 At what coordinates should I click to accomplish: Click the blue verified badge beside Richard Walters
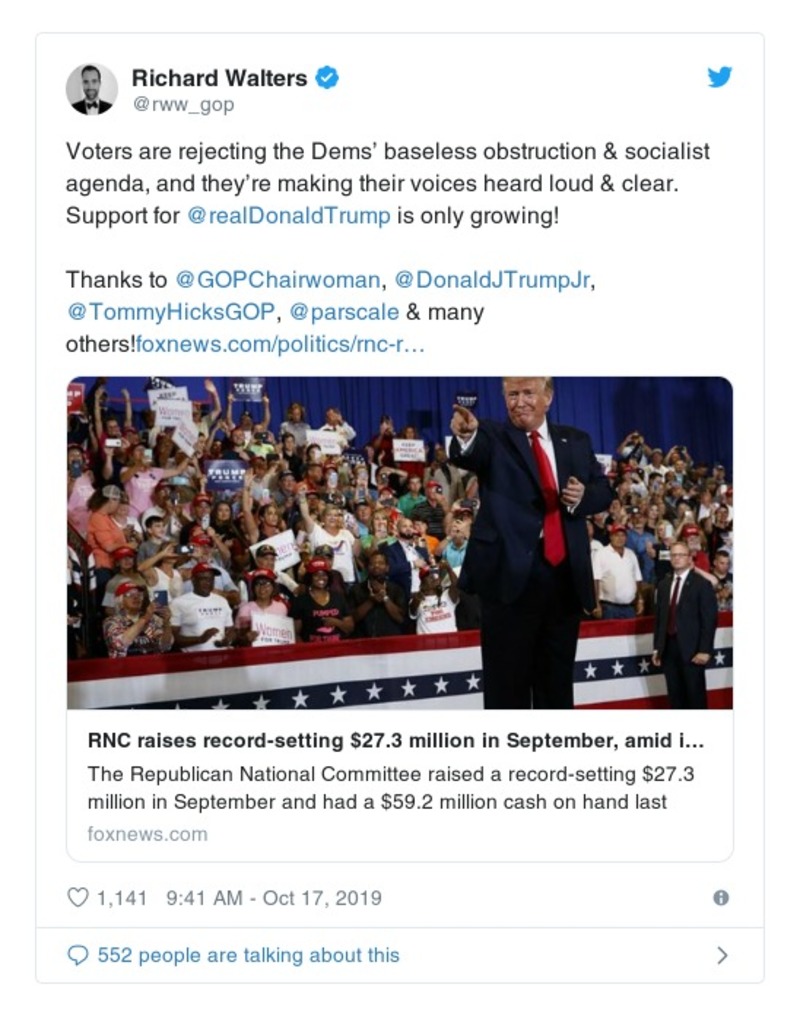328,76
